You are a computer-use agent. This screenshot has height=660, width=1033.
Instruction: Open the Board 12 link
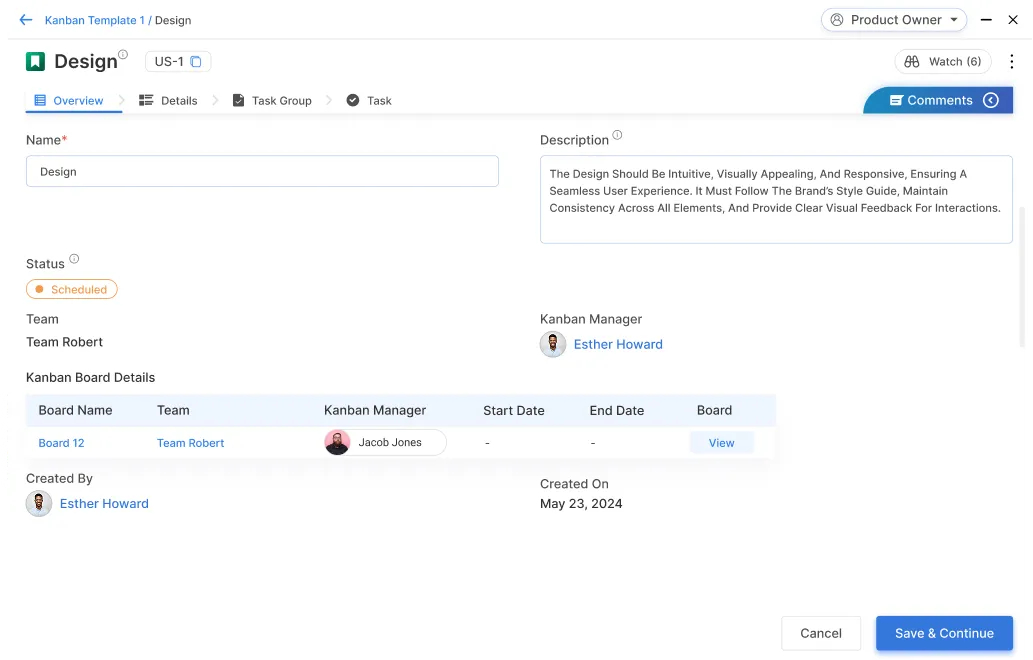61,442
